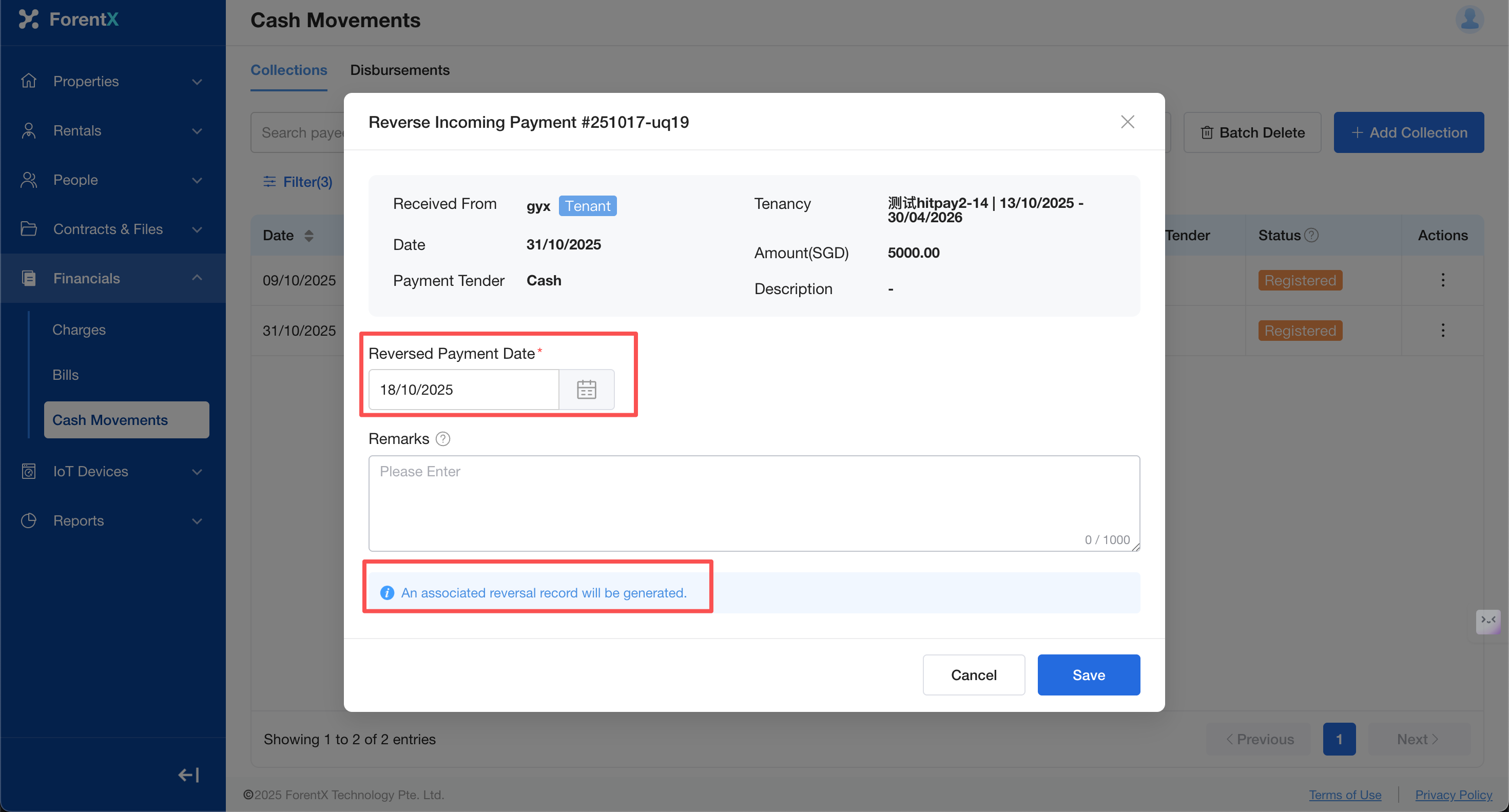Sort table by Date column
The width and height of the screenshot is (1509, 812).
click(x=308, y=236)
